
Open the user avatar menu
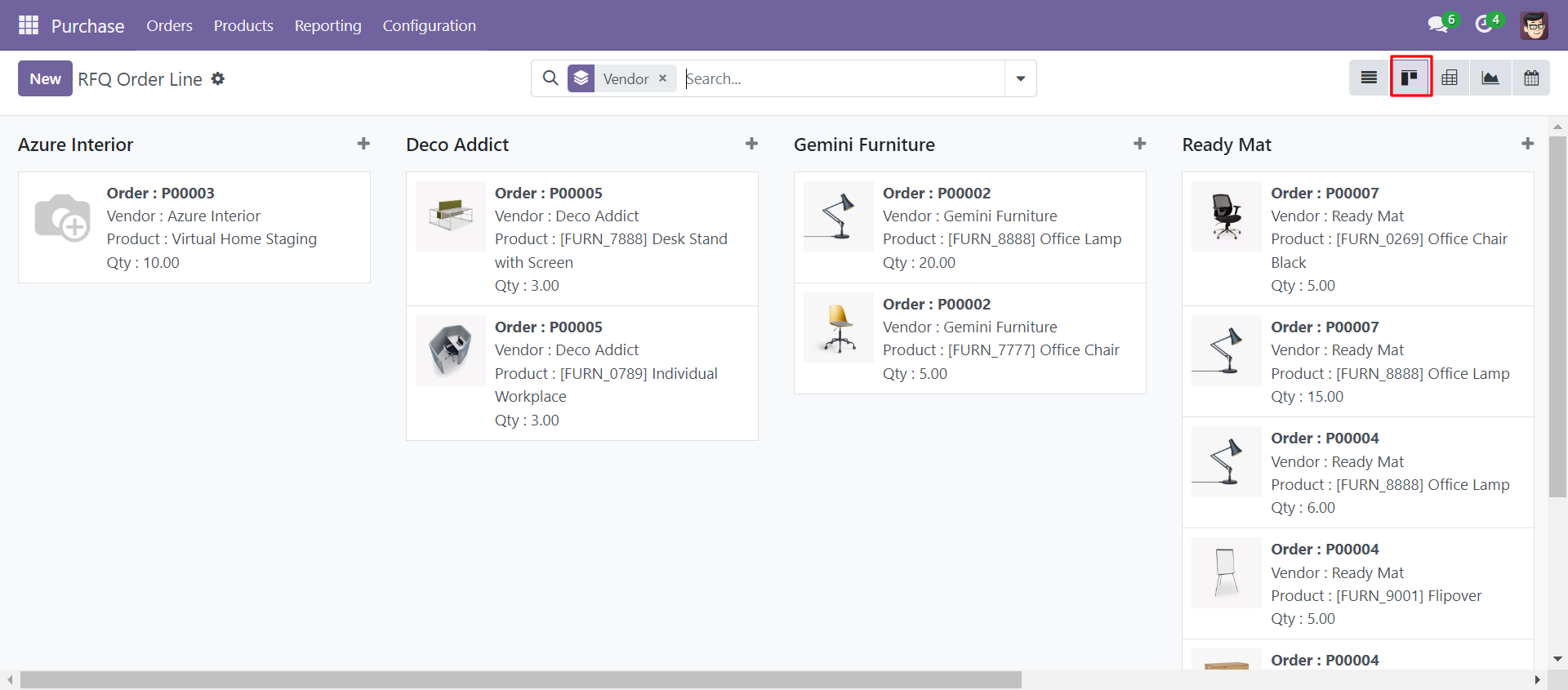point(1534,25)
